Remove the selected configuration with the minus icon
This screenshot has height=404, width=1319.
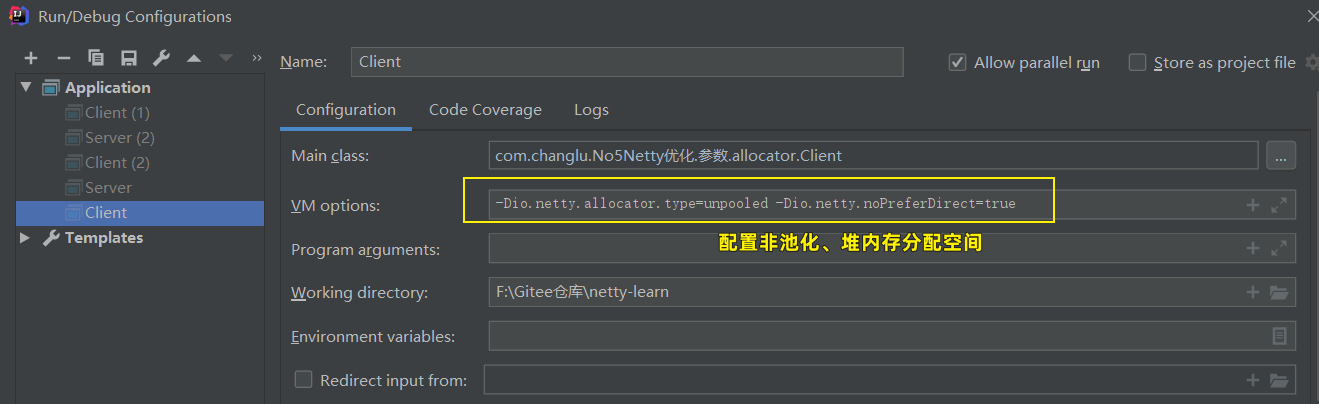(x=63, y=58)
